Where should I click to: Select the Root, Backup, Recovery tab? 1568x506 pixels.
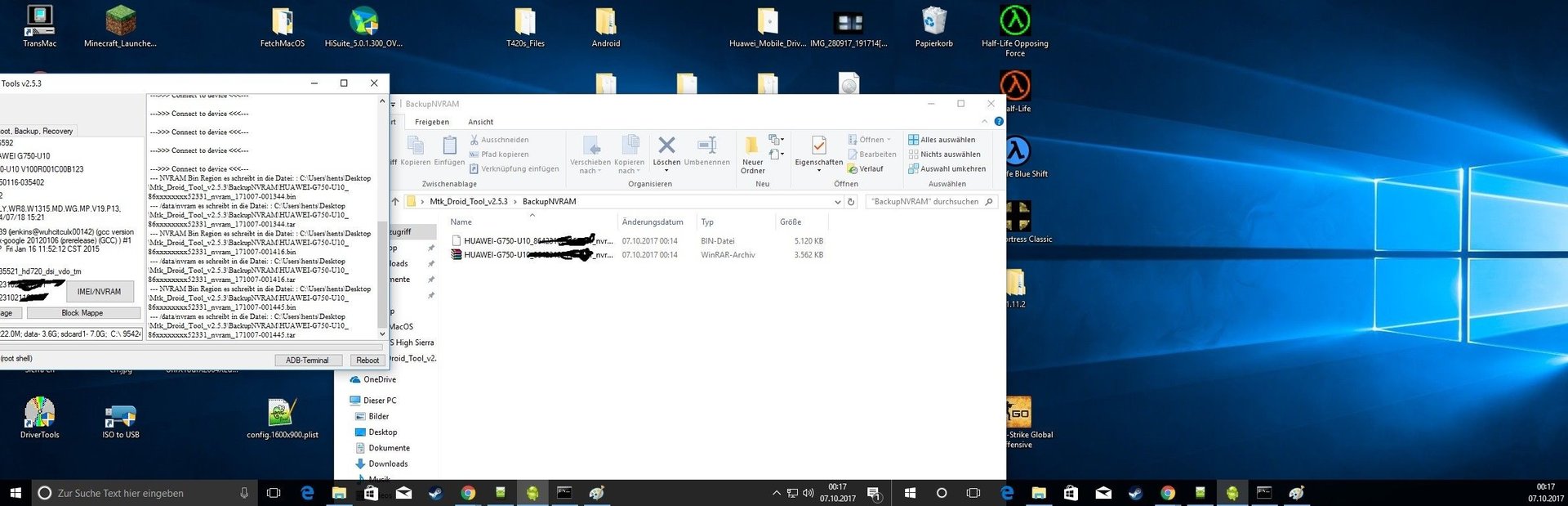pyautogui.click(x=38, y=131)
